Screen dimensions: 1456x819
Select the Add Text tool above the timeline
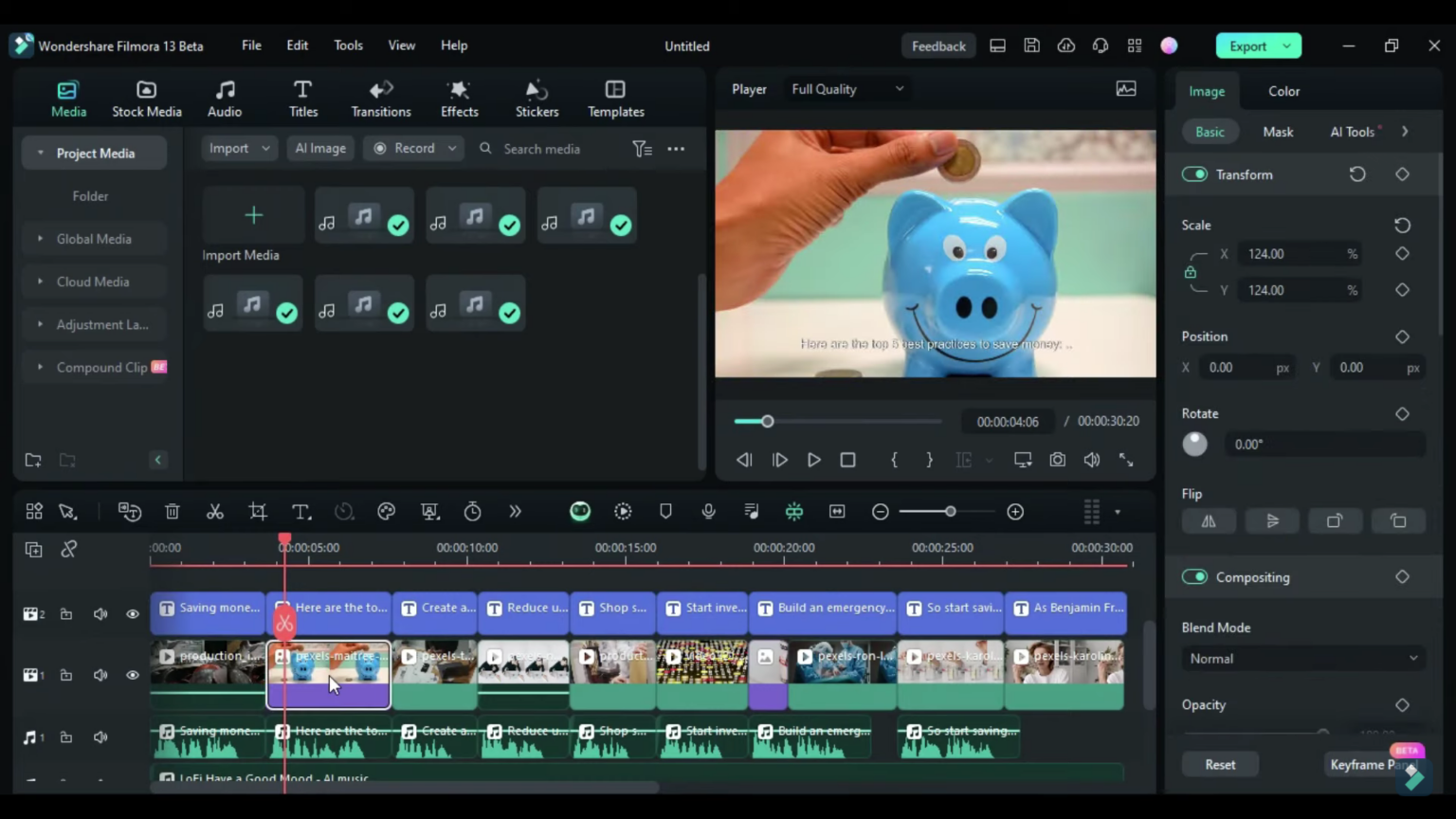pos(300,511)
